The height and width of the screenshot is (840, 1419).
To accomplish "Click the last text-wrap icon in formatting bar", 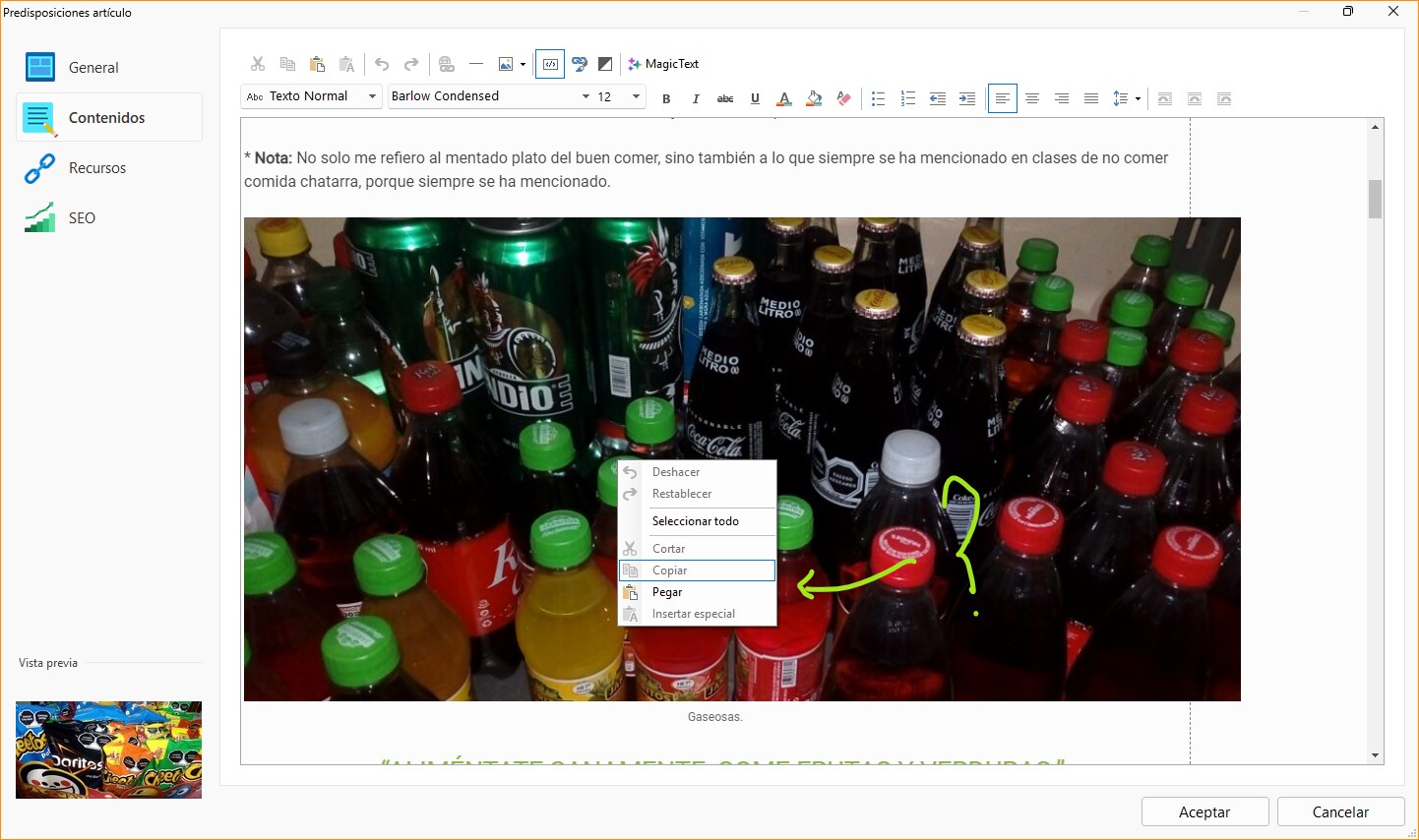I will coord(1224,98).
